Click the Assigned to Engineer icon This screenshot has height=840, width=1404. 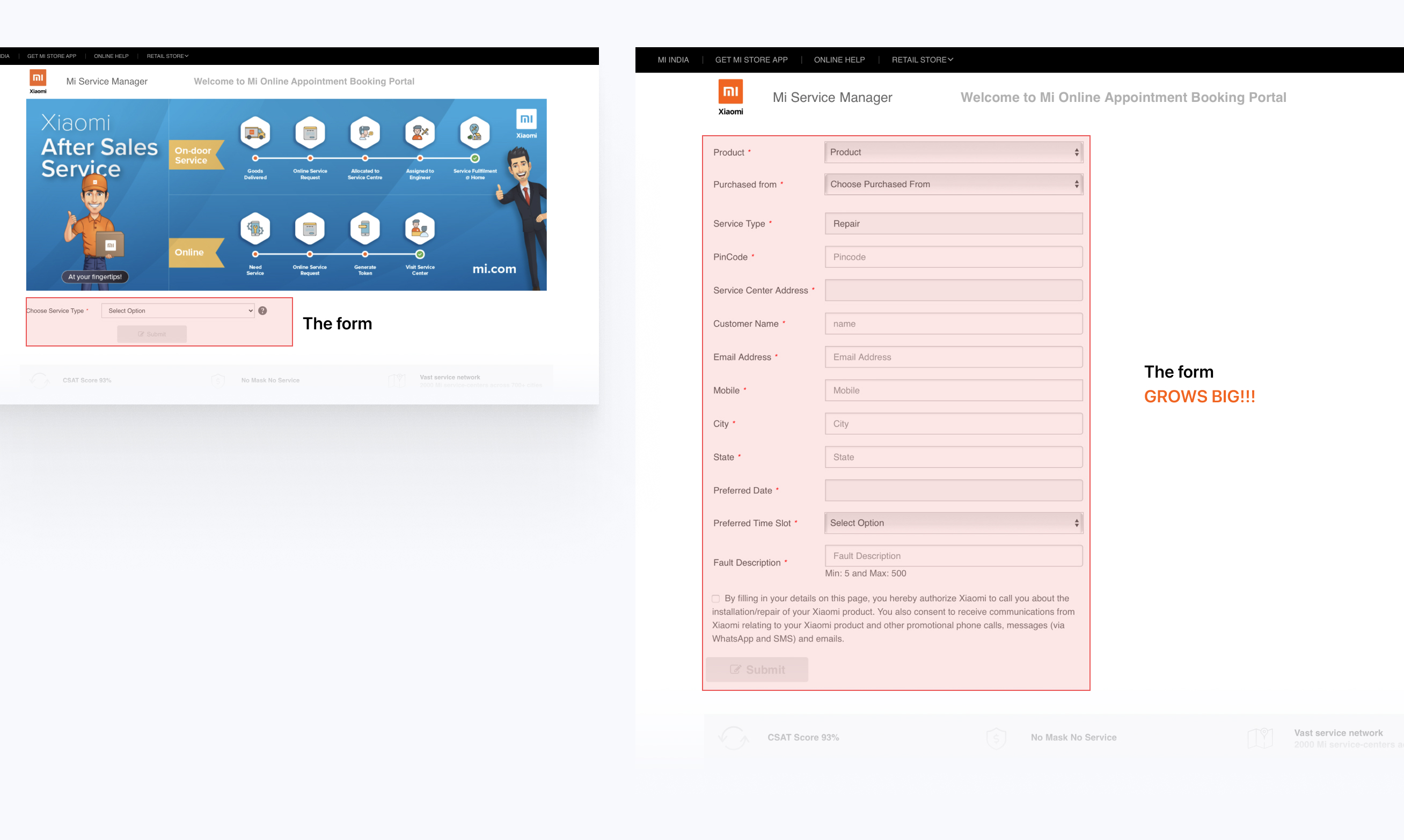(420, 133)
